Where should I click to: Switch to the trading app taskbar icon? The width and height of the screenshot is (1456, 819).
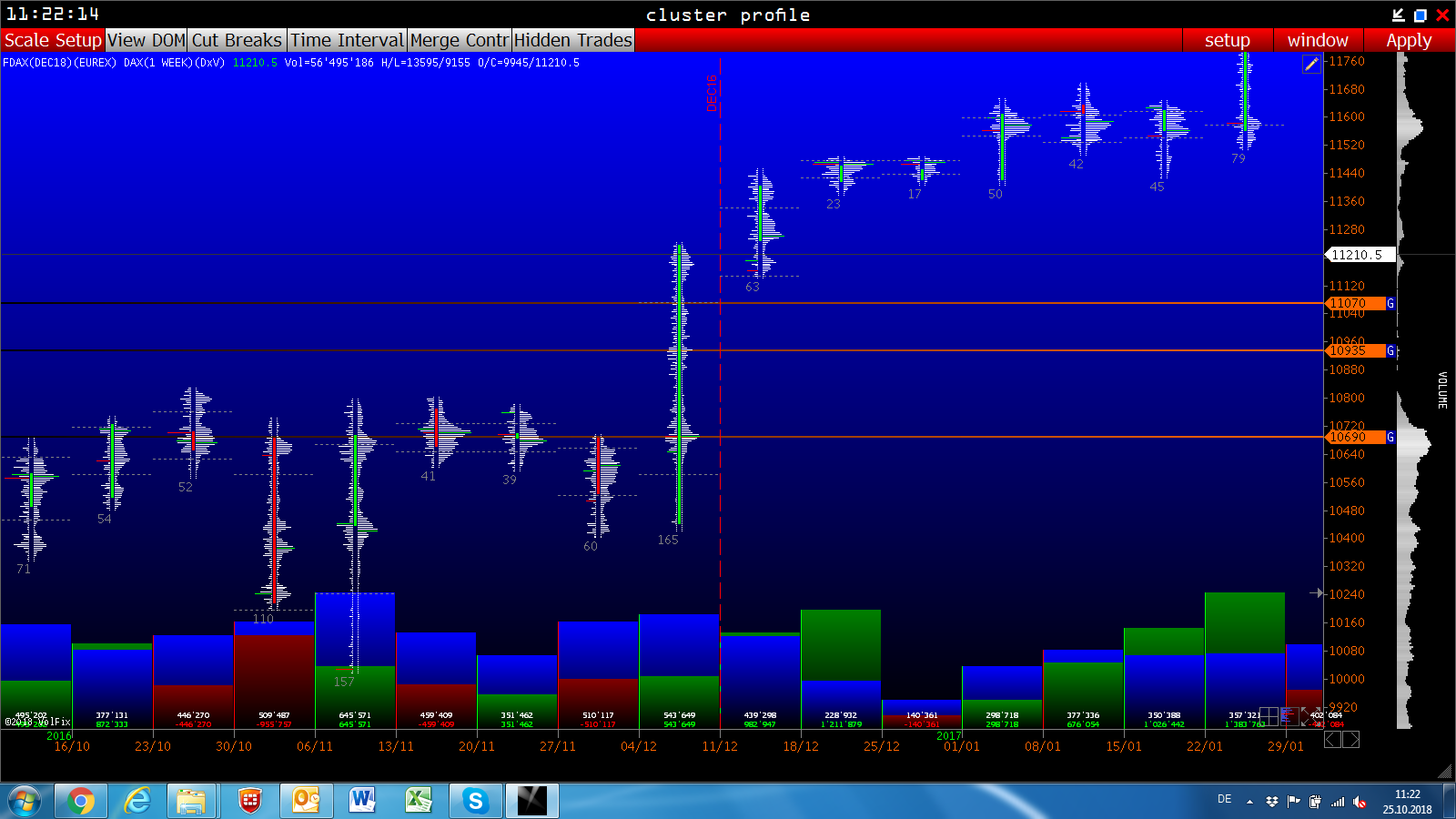pos(532,801)
